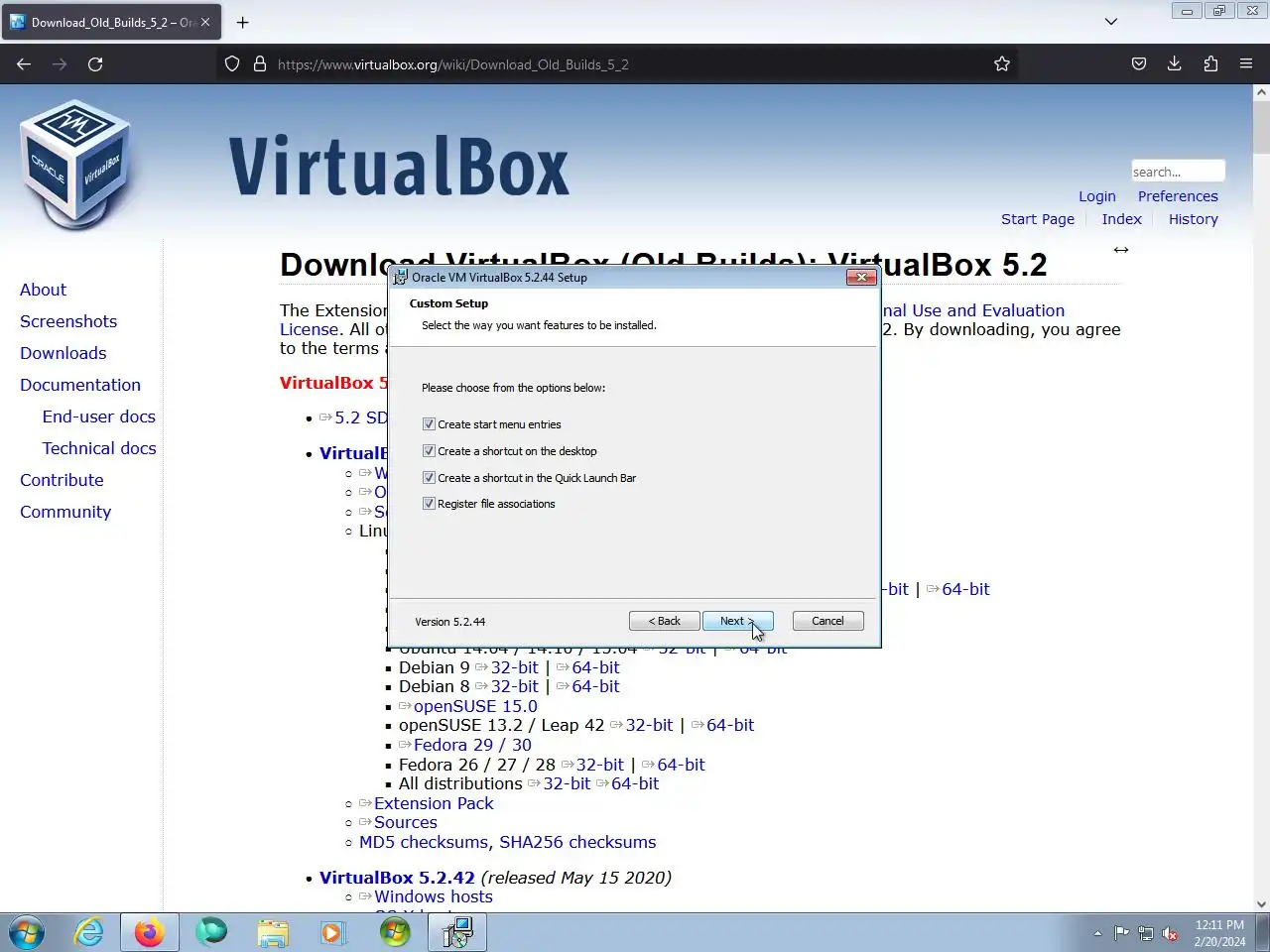The image size is (1270, 952).
Task: Click the Action Center flag tray icon
Action: (x=1121, y=933)
